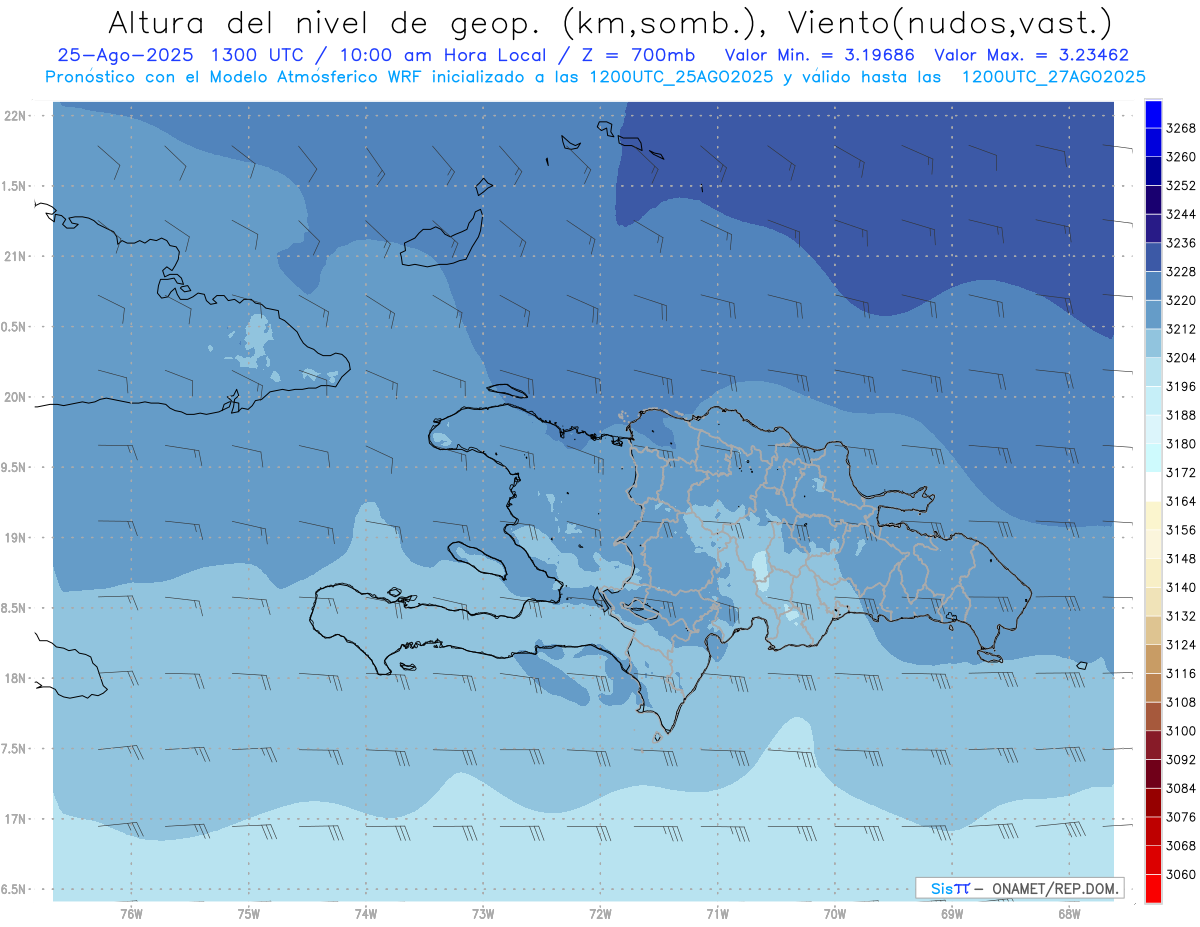Click the 3228 colorbar label
The height and width of the screenshot is (927, 1200).
click(1181, 272)
